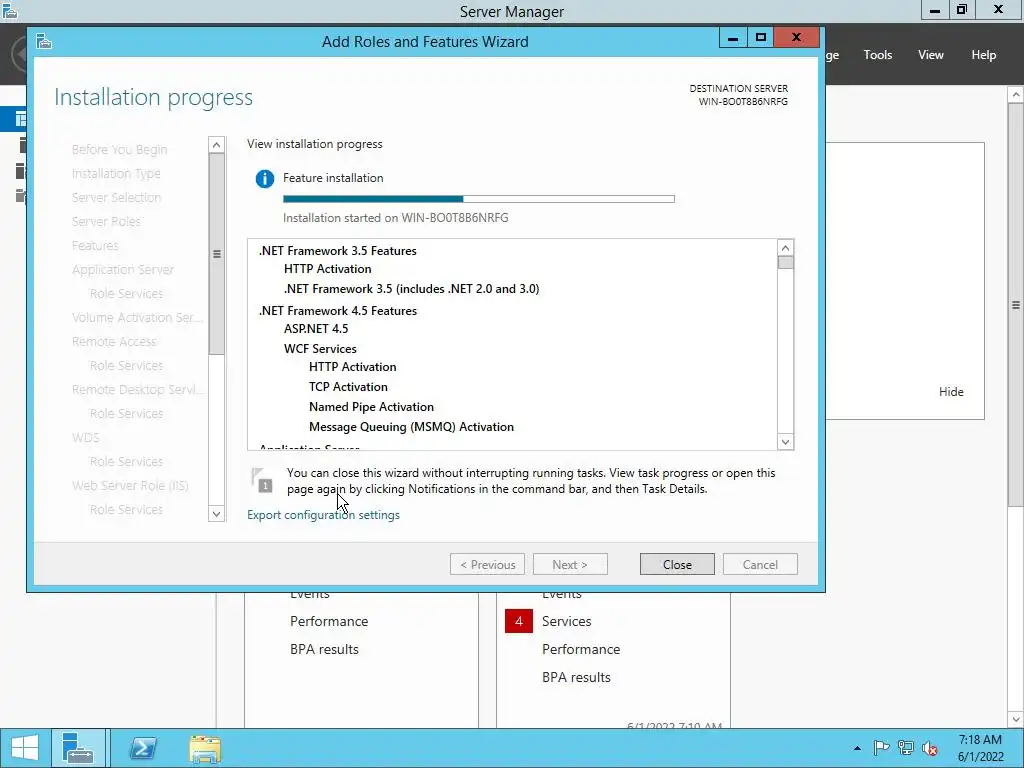Open Export configuration settings link

coord(323,515)
